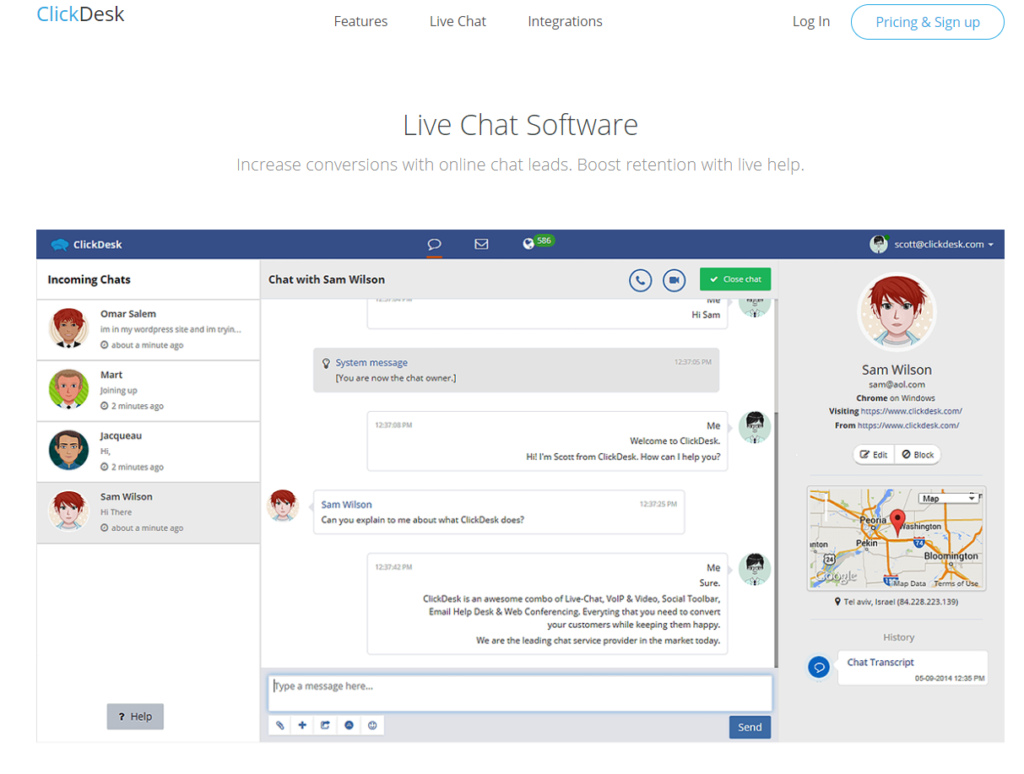Click the Chat Transcript history bubble icon

pos(819,667)
